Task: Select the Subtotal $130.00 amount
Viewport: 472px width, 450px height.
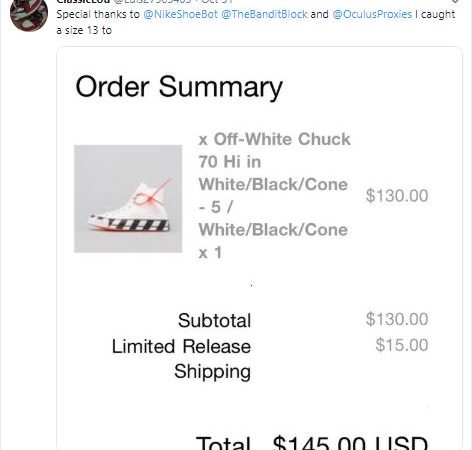Action: tap(397, 319)
